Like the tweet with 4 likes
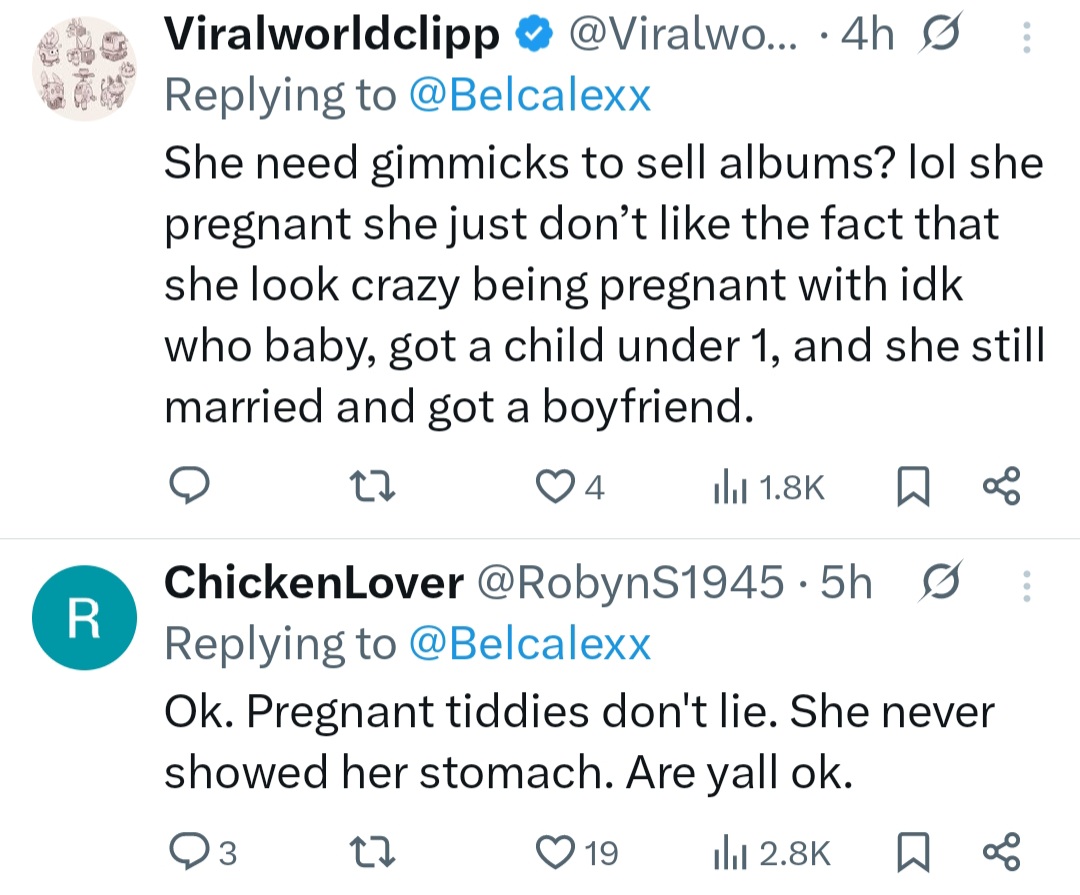 [553, 487]
